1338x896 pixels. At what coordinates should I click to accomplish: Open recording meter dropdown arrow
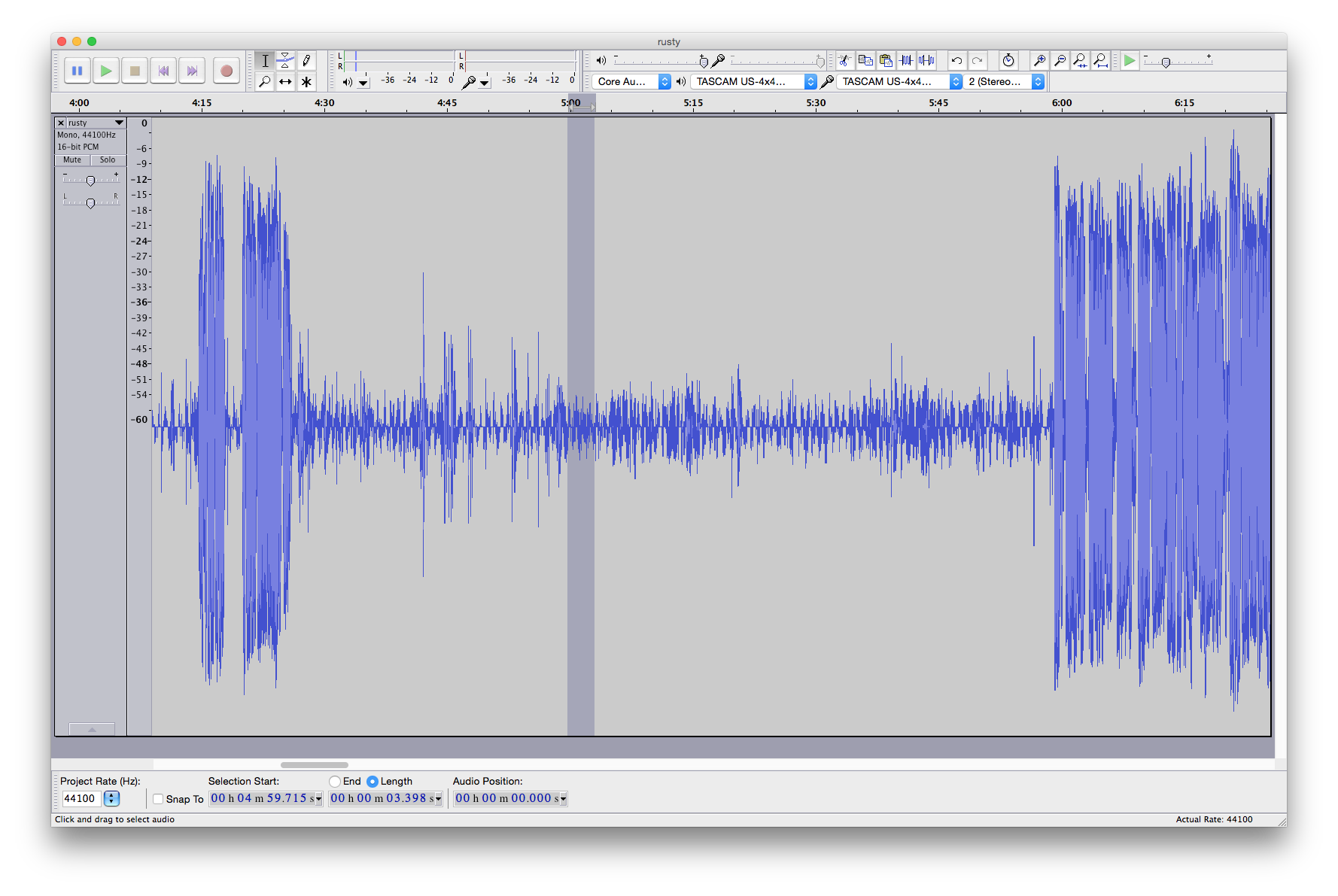[485, 83]
